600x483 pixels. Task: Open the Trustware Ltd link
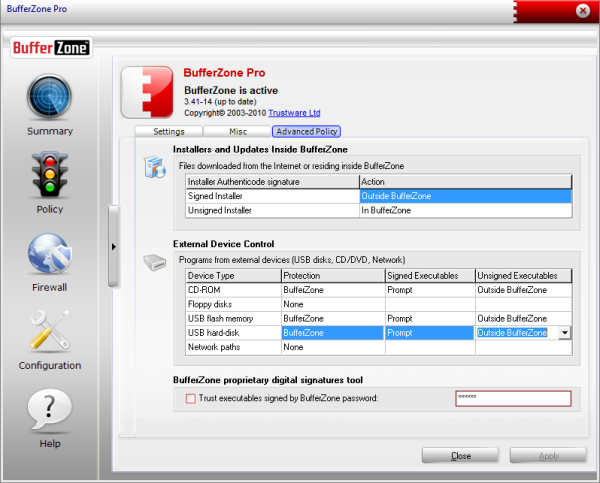pyautogui.click(x=294, y=113)
